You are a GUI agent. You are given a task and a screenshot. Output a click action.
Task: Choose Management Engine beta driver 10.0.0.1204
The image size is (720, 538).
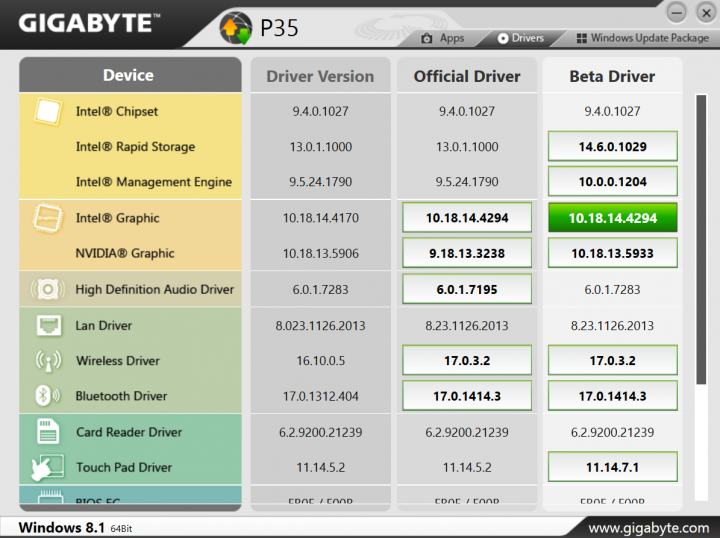[612, 182]
